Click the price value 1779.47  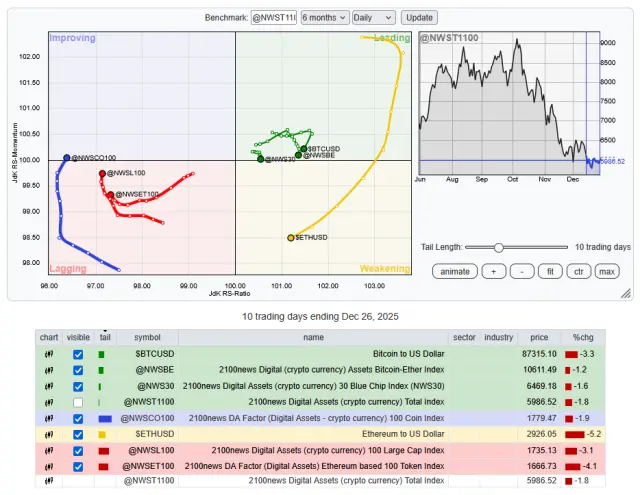tap(541, 418)
